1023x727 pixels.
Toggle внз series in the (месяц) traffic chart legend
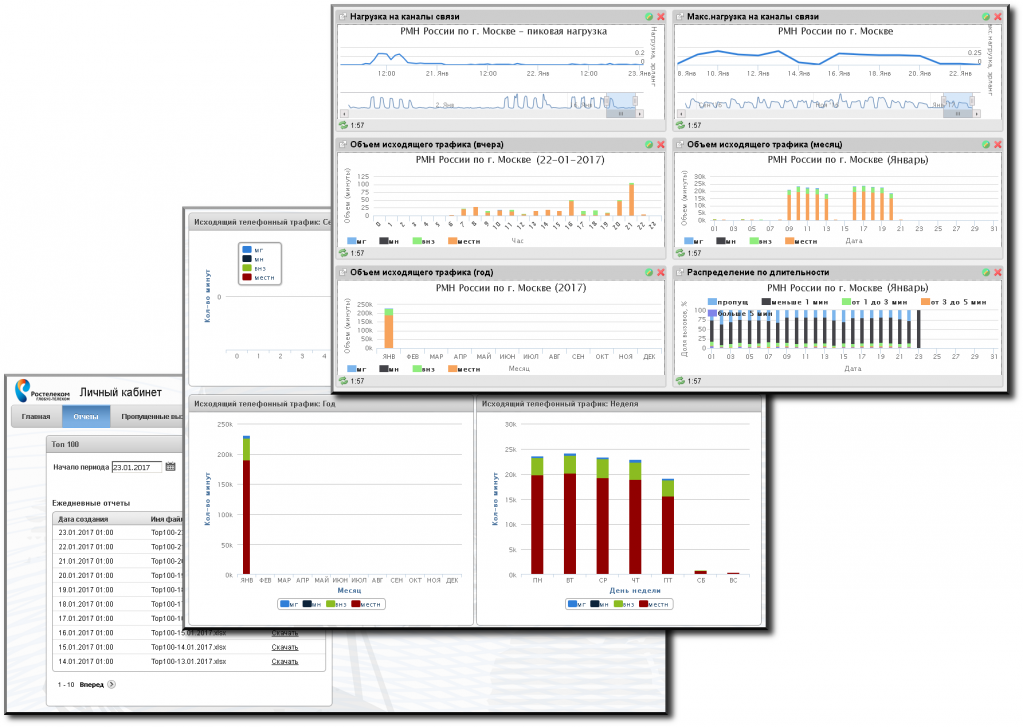[760, 241]
